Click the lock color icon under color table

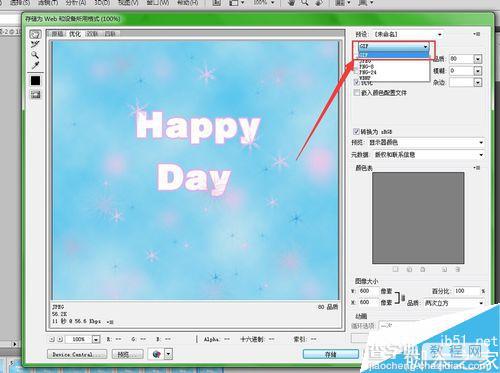pos(423,269)
